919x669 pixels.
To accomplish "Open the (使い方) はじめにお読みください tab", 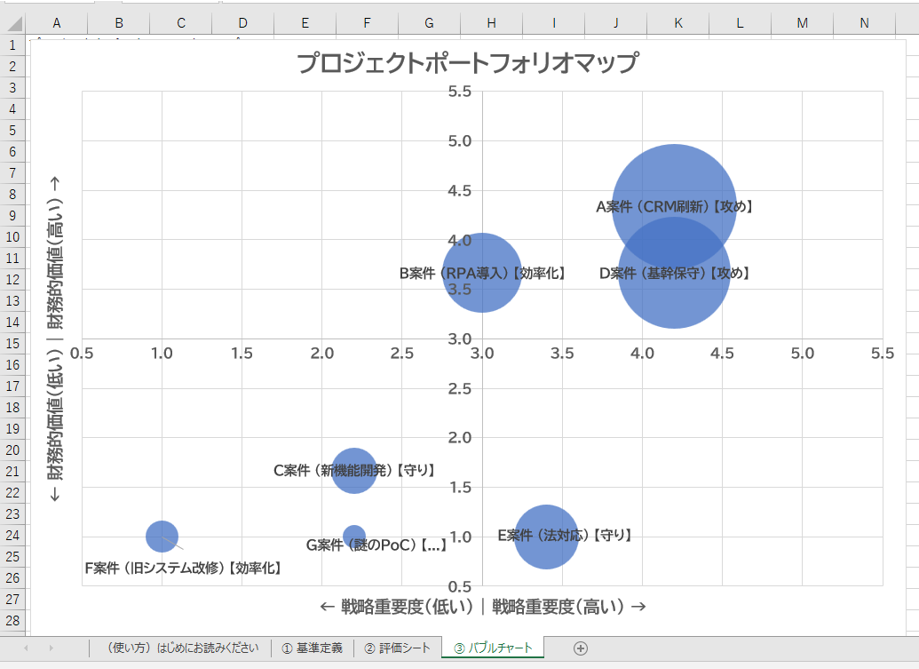I will [x=181, y=648].
